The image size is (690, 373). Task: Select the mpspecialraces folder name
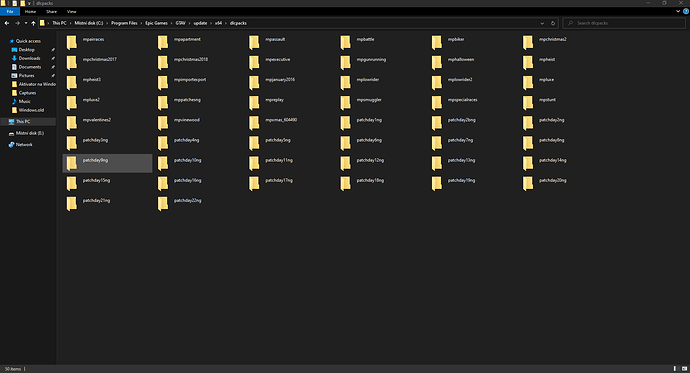click(462, 100)
